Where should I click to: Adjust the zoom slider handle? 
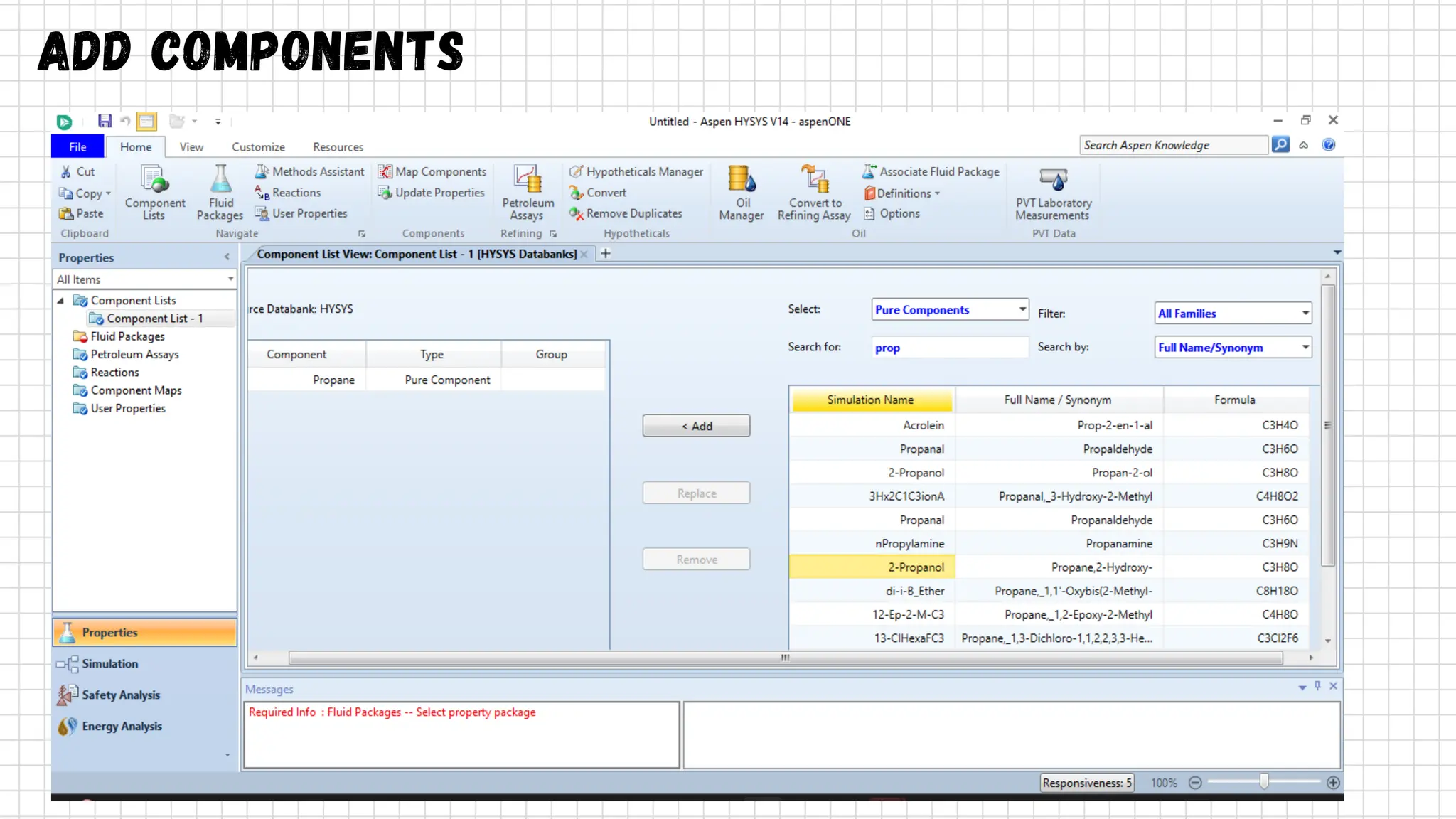pos(1263,782)
